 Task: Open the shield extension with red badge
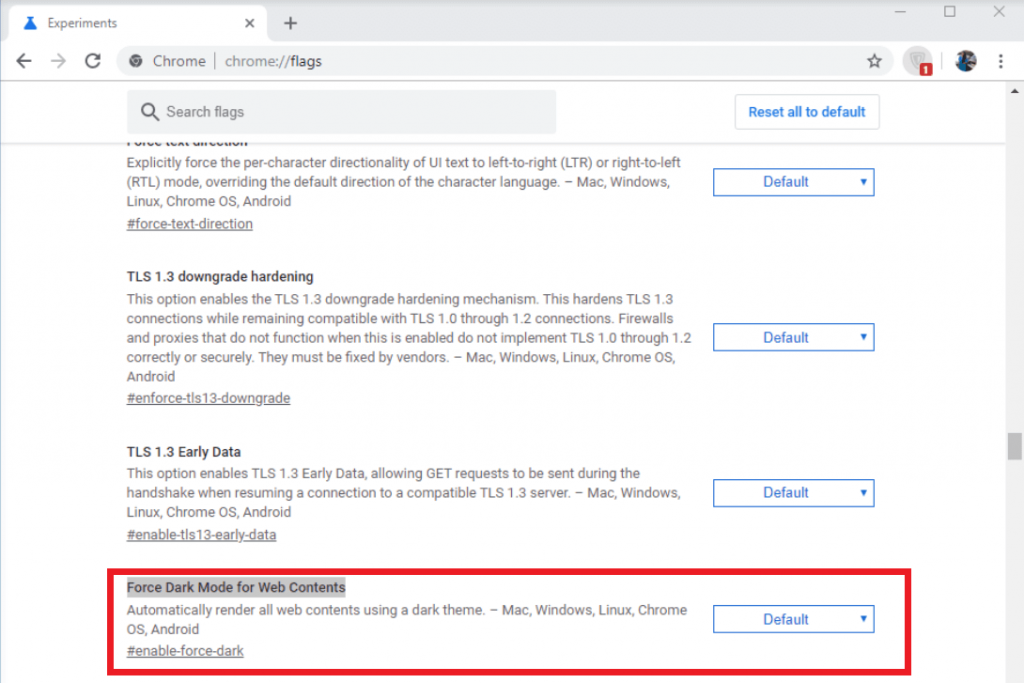(x=918, y=61)
